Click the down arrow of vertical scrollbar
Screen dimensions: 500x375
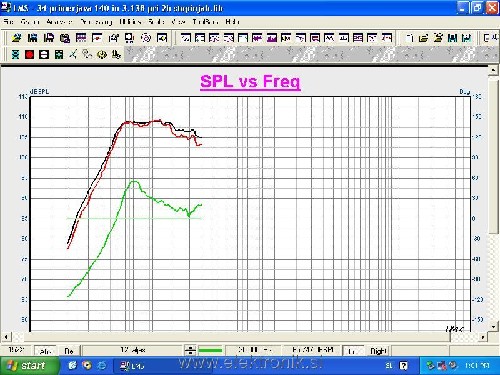tap(493, 327)
